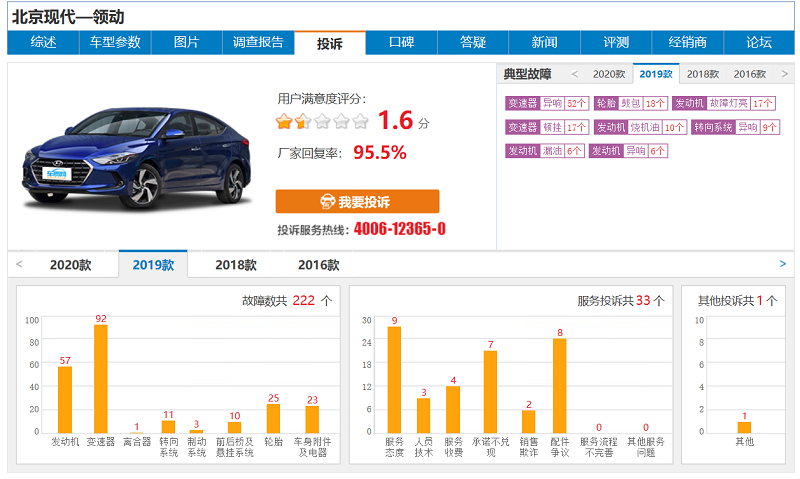Click left arrow of chart year tabs
This screenshot has width=800, height=479.
coord(19,264)
